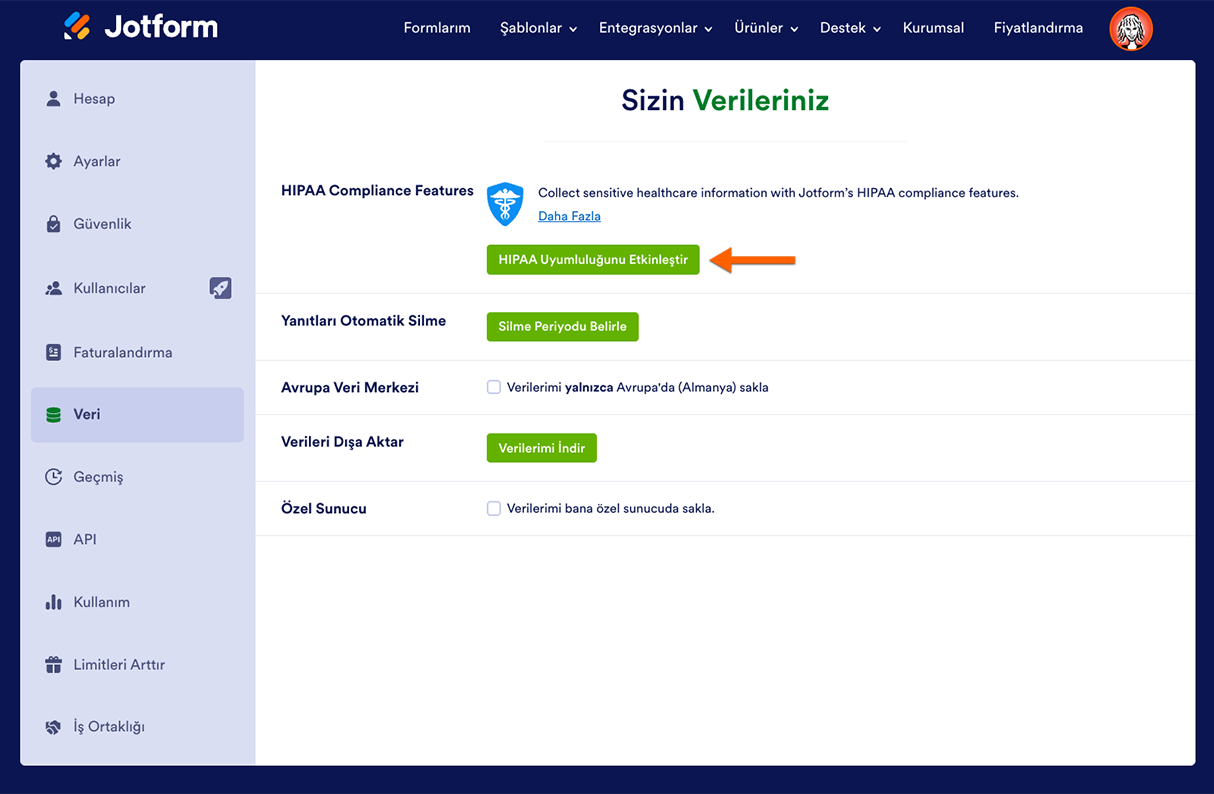
Task: Open the Faturalandırma sidebar section
Action: click(137, 352)
